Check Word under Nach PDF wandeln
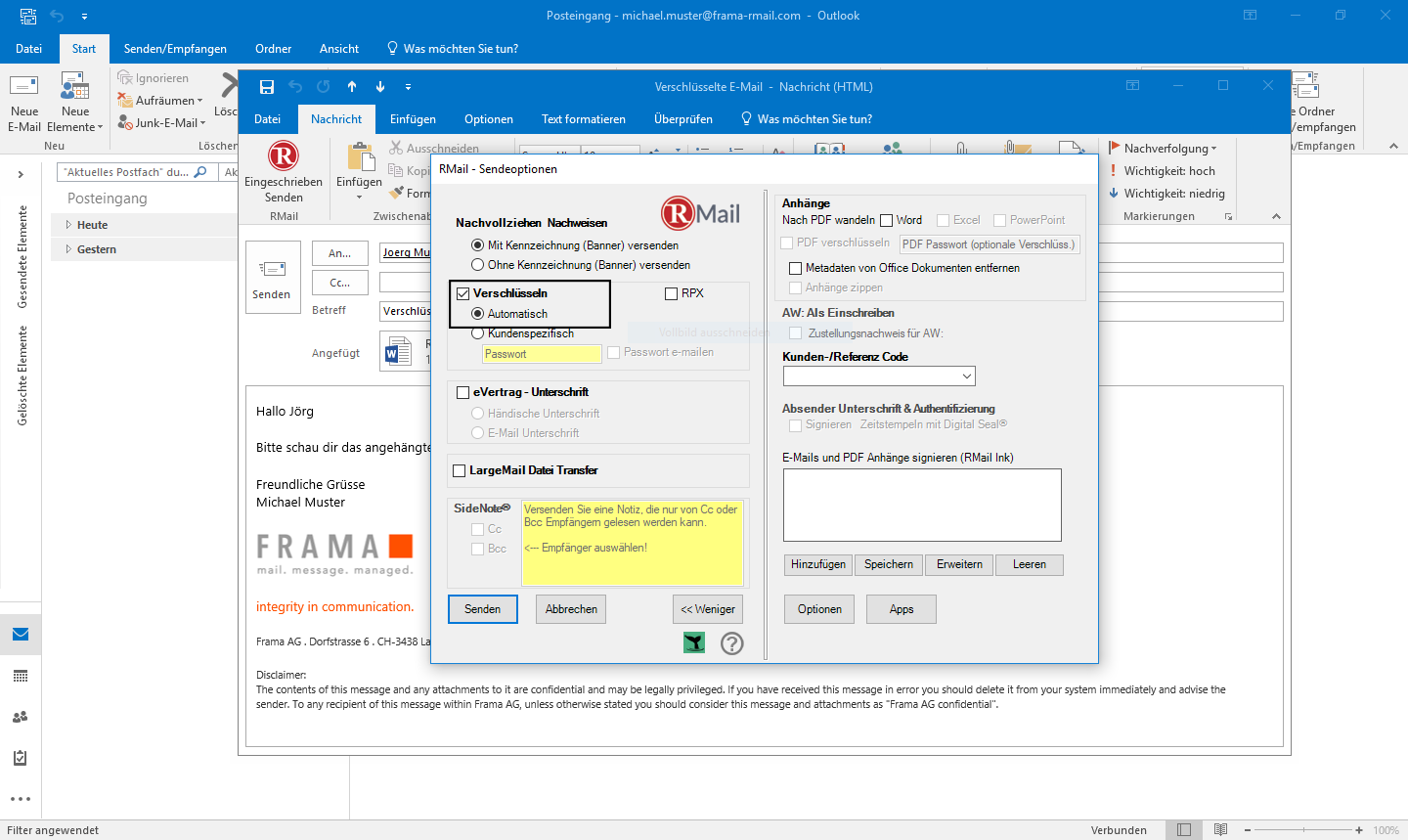Screen dimensions: 1408x840 887,220
